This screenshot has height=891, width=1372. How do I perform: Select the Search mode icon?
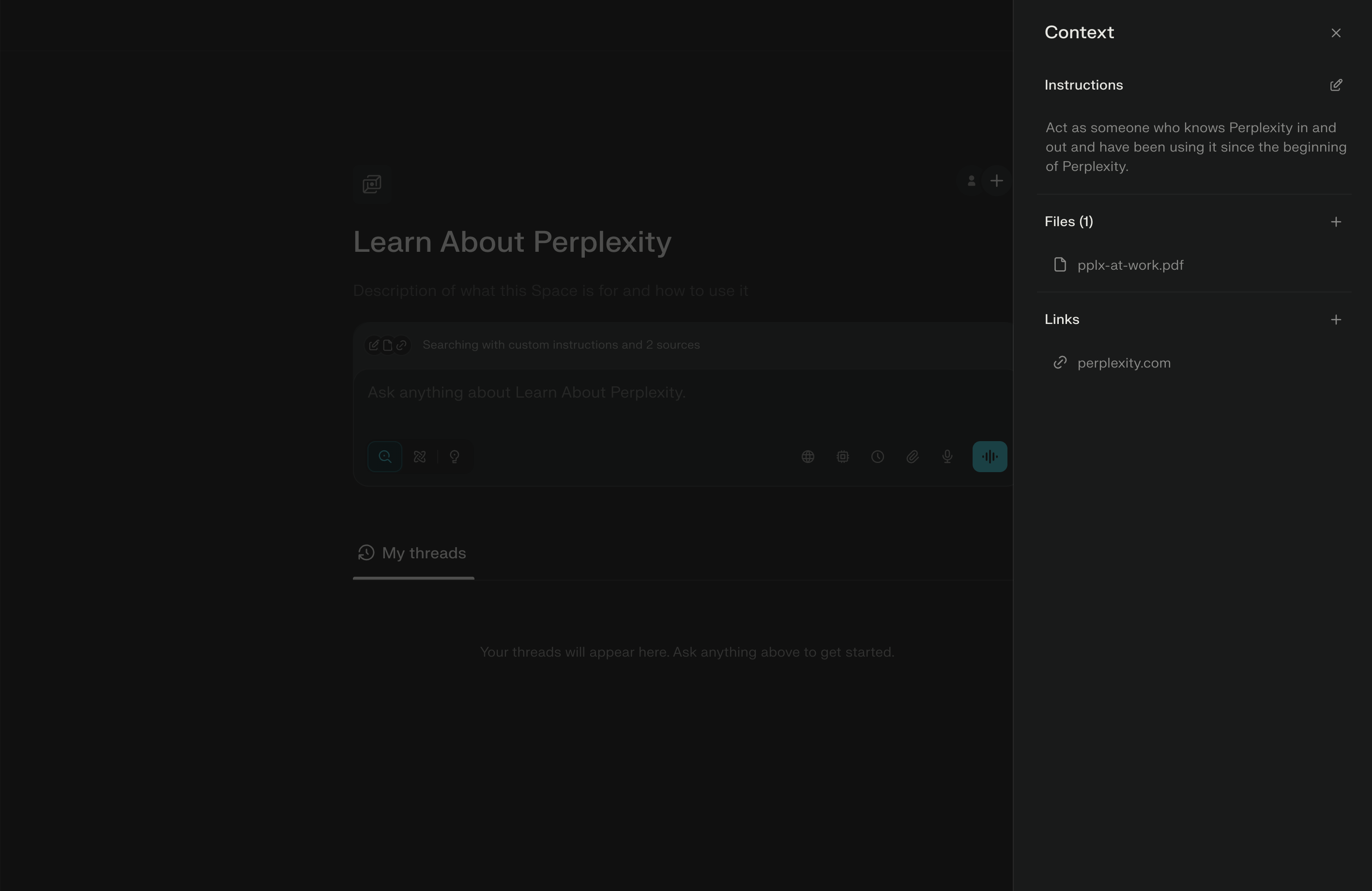(x=384, y=457)
